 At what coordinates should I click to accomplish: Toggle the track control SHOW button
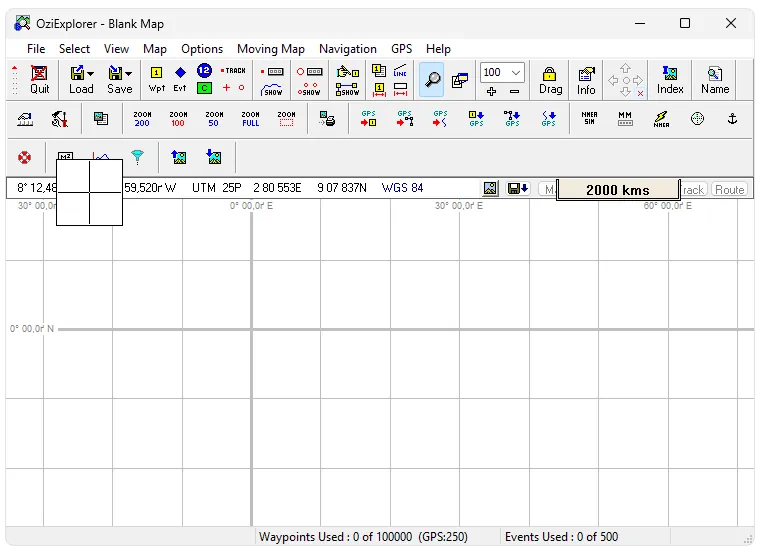coord(272,90)
